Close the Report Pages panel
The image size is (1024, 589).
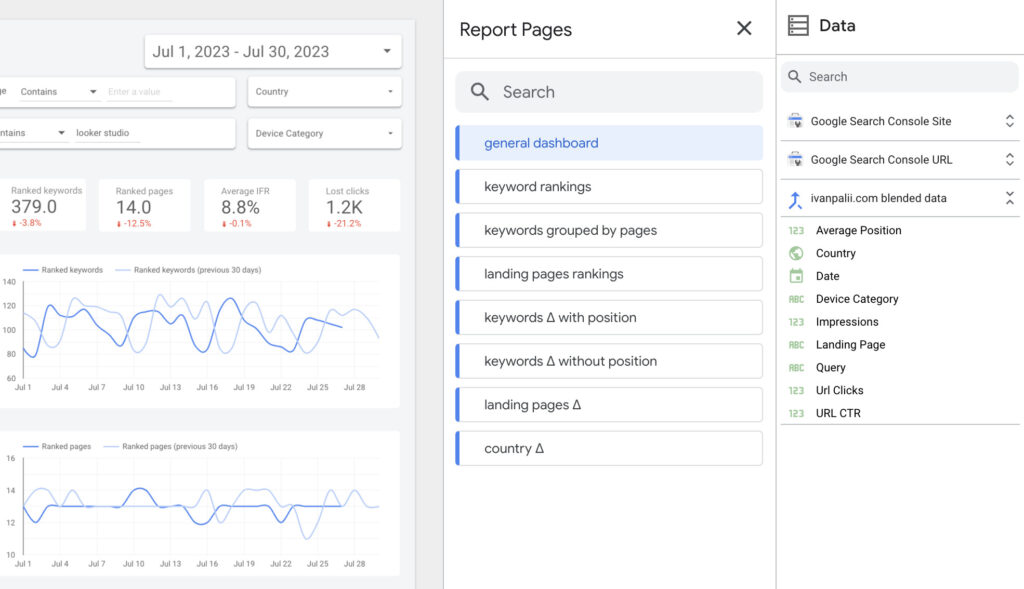744,28
